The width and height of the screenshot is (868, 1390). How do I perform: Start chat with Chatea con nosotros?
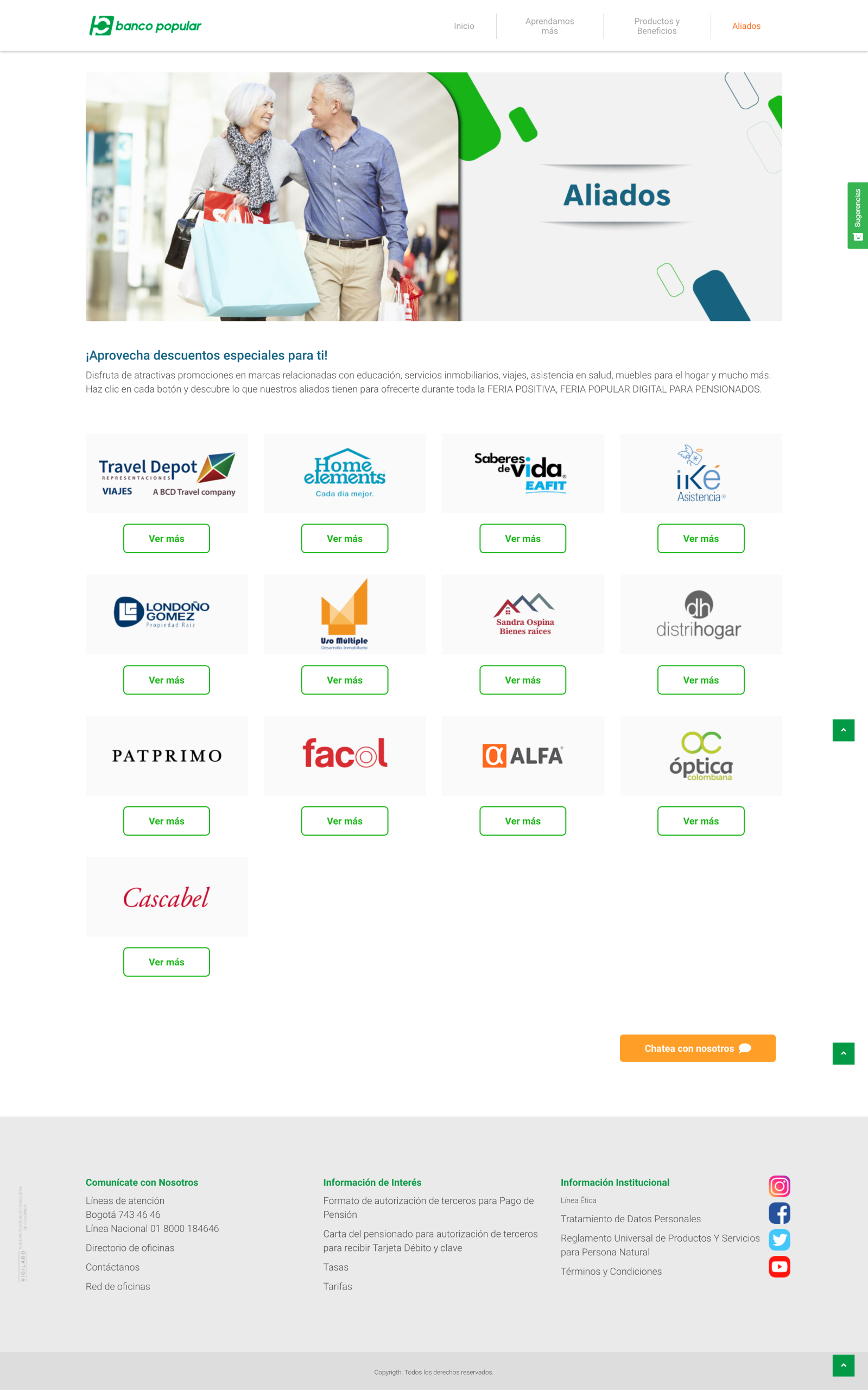coord(698,1048)
